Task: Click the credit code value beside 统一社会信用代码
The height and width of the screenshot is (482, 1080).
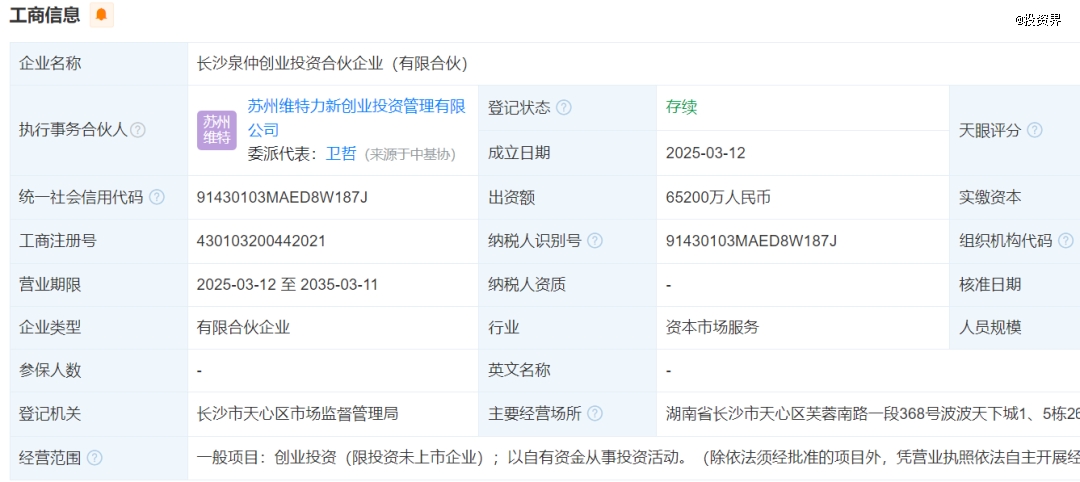Action: [x=282, y=198]
